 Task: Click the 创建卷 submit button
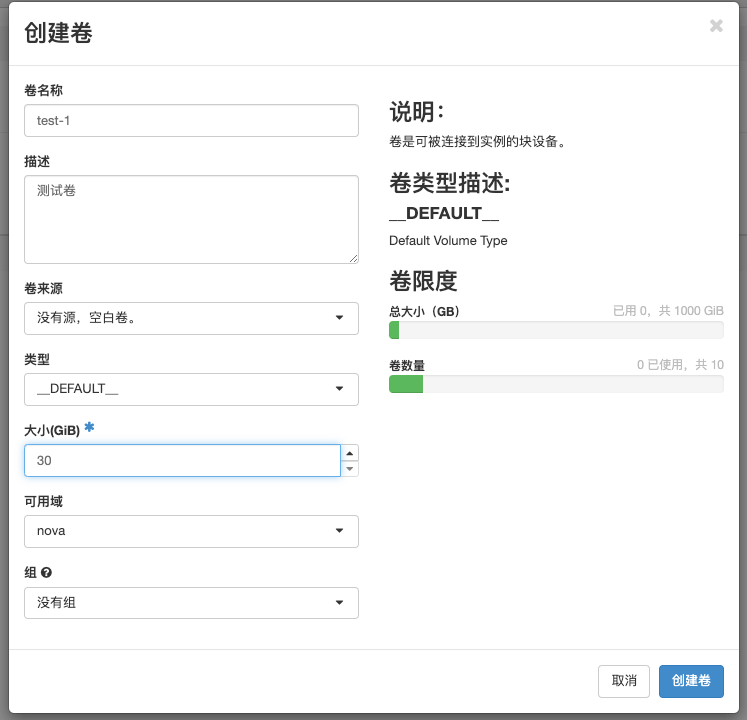pyautogui.click(x=691, y=681)
